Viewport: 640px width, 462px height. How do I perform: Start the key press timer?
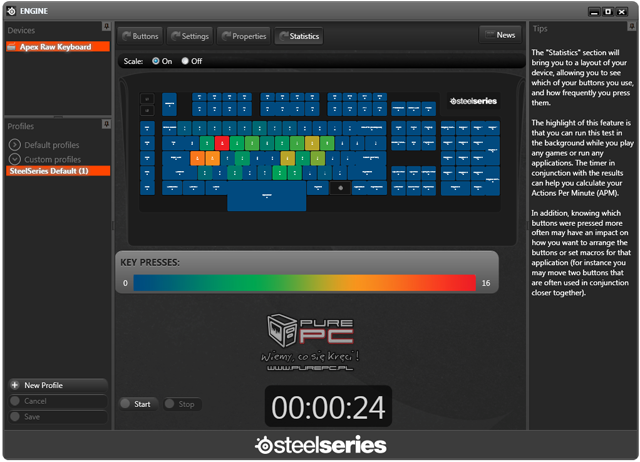point(137,404)
